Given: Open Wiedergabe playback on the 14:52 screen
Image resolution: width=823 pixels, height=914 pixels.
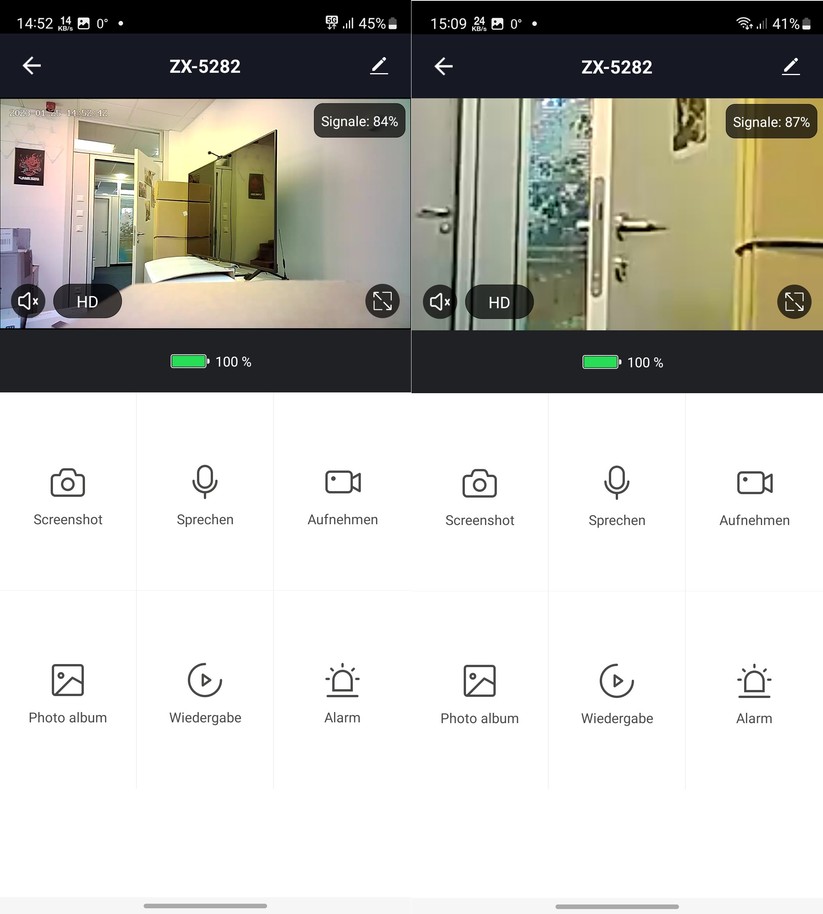Looking at the screenshot, I should [205, 693].
